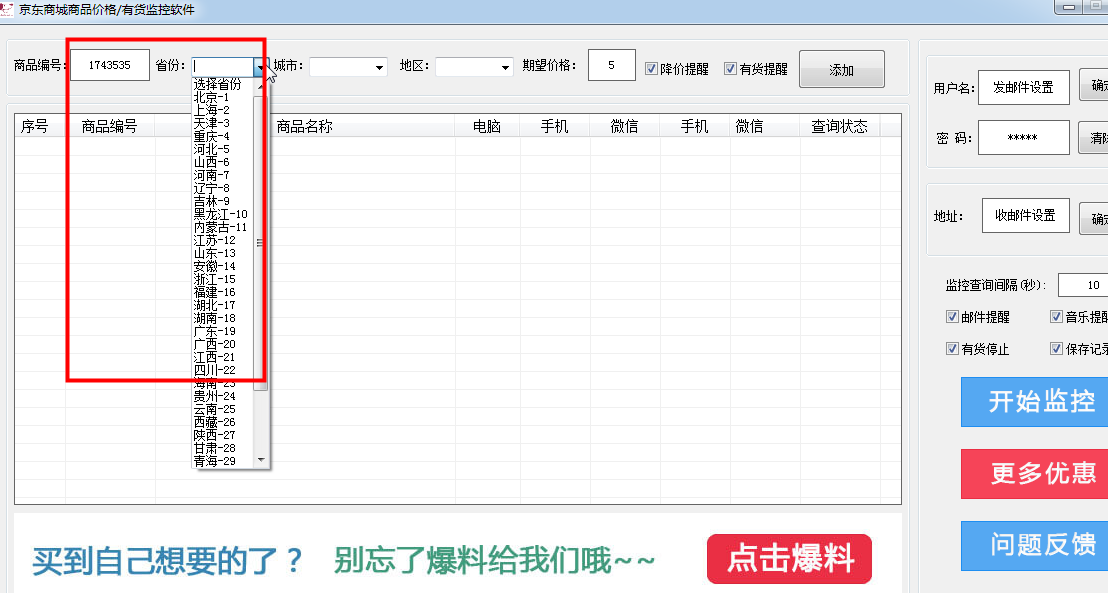
Task: Choose 广东-19 in the province list
Action: pyautogui.click(x=215, y=331)
